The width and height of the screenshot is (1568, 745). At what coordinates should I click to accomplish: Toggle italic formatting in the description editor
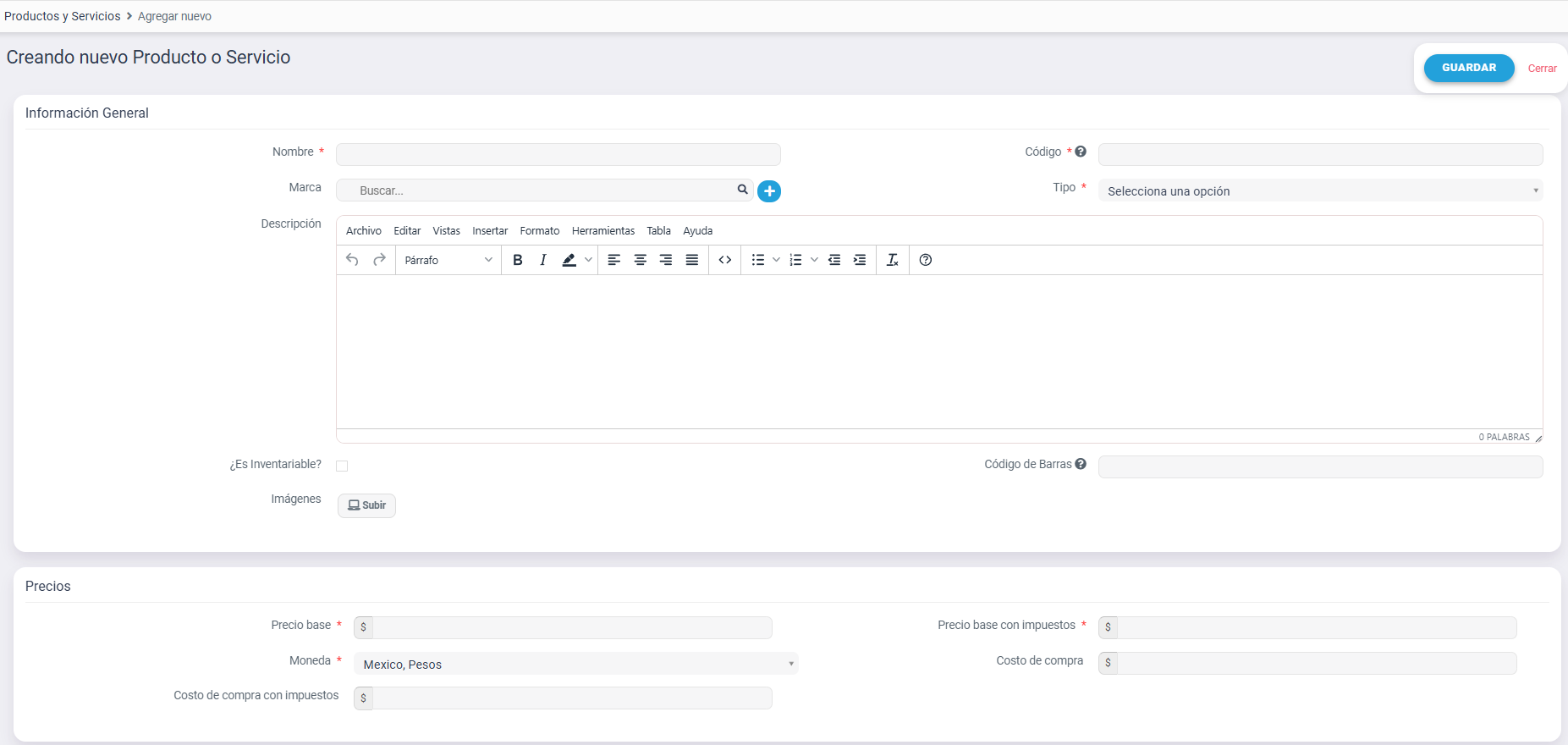pos(543,260)
